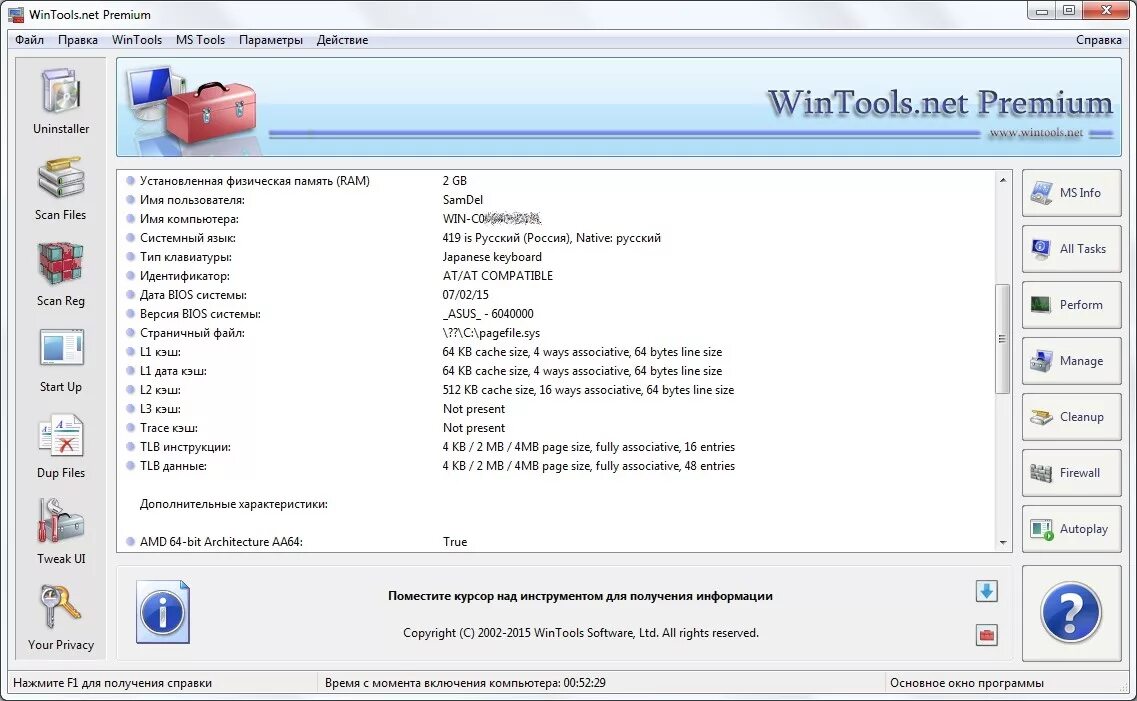This screenshot has height=701, width=1137.
Task: Click the copyright notice text
Action: [580, 633]
